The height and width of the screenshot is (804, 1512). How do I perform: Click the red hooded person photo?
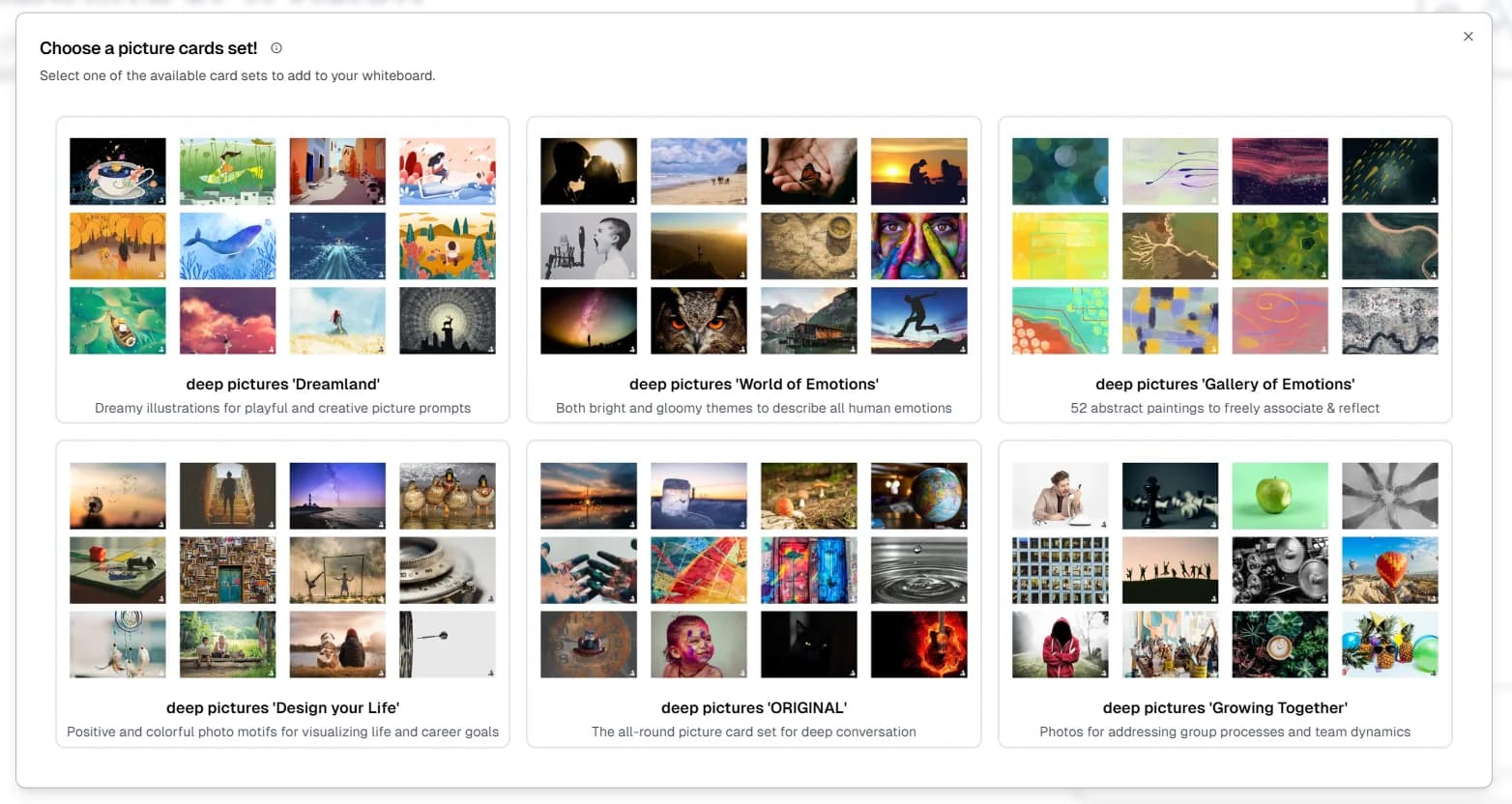tap(1060, 645)
